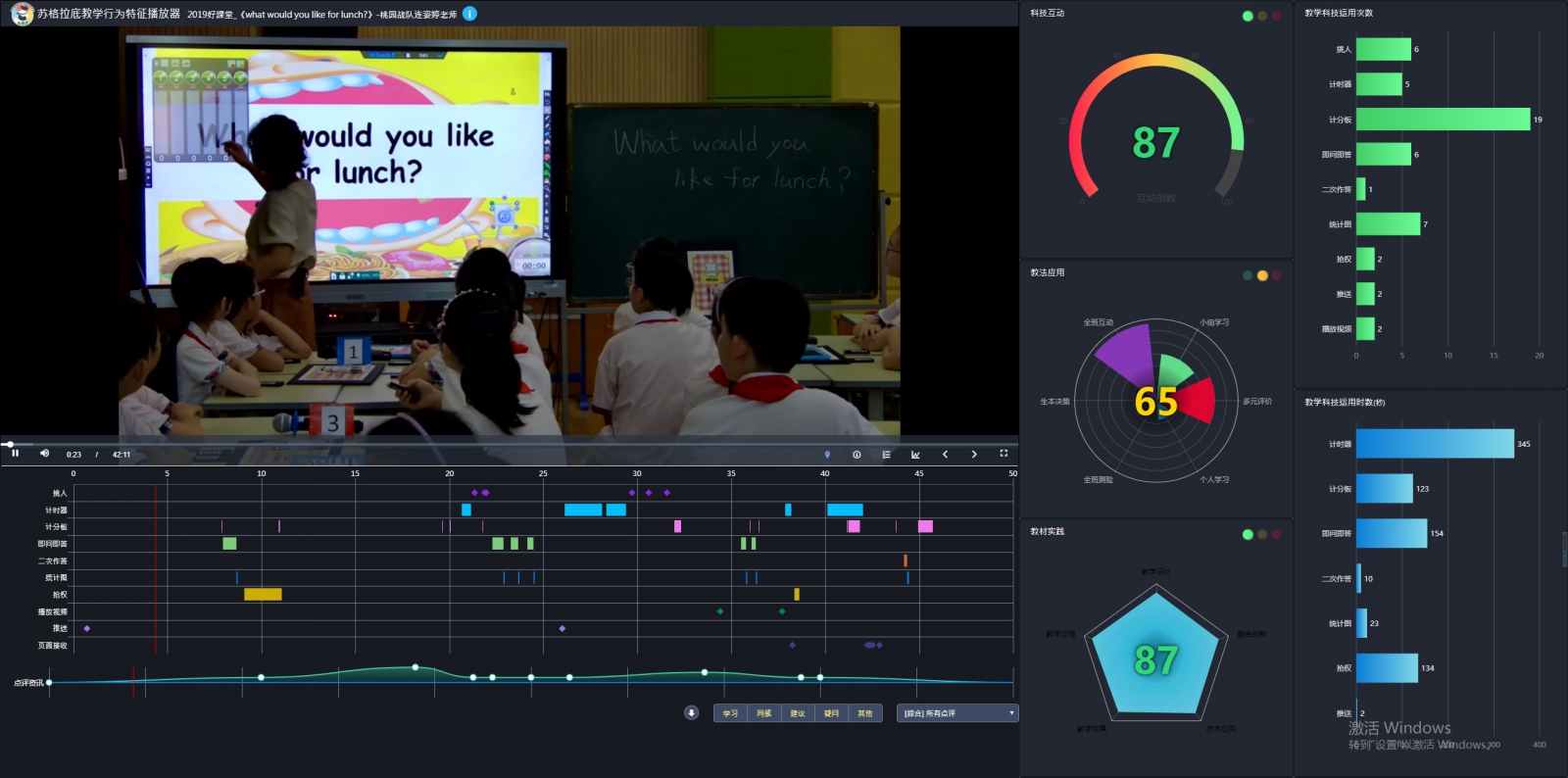Click the 疑问 comment button
This screenshot has height=778, width=1568.
pos(831,713)
